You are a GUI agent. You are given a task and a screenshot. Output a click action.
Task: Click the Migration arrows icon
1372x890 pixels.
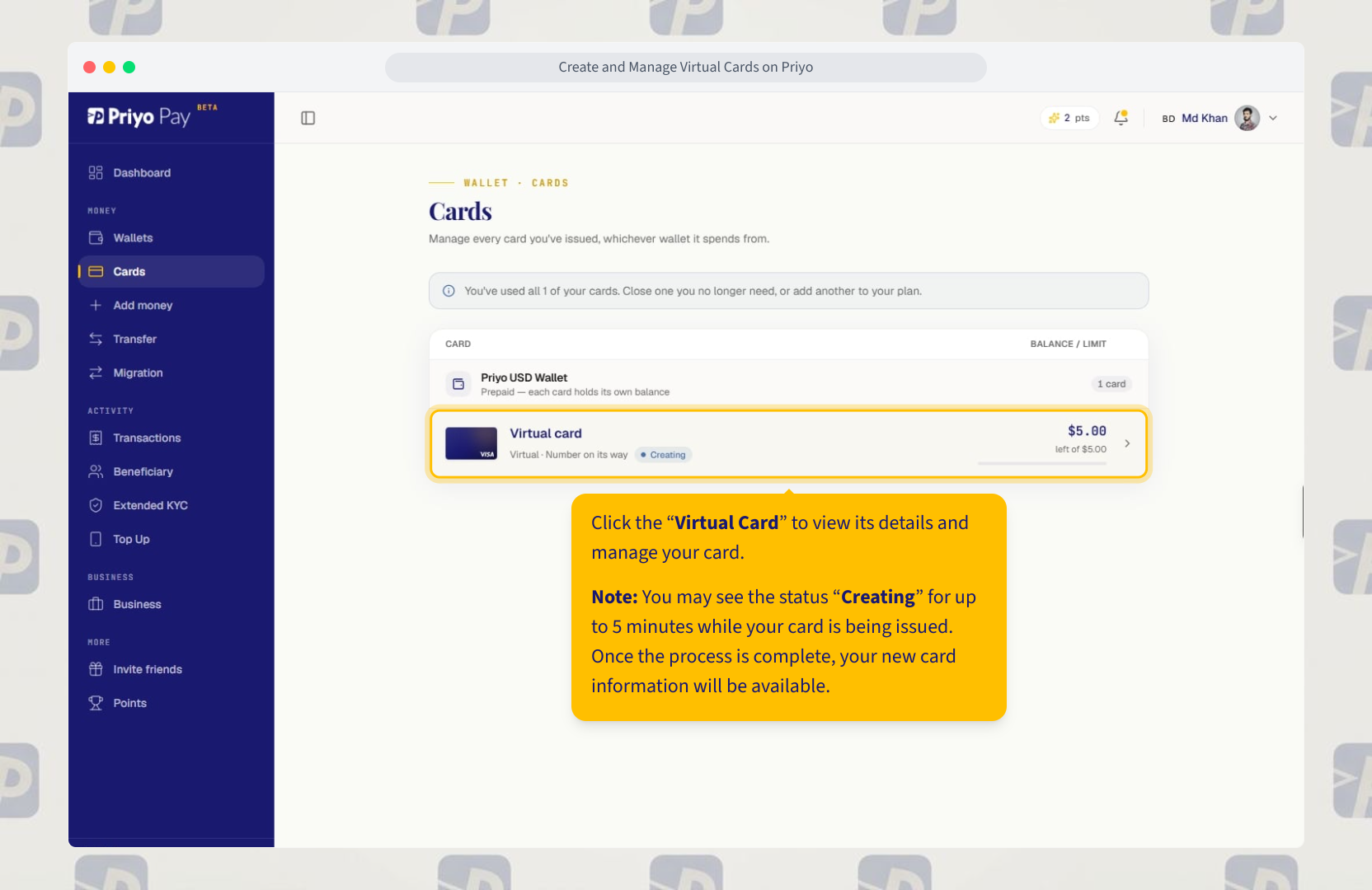pos(96,372)
